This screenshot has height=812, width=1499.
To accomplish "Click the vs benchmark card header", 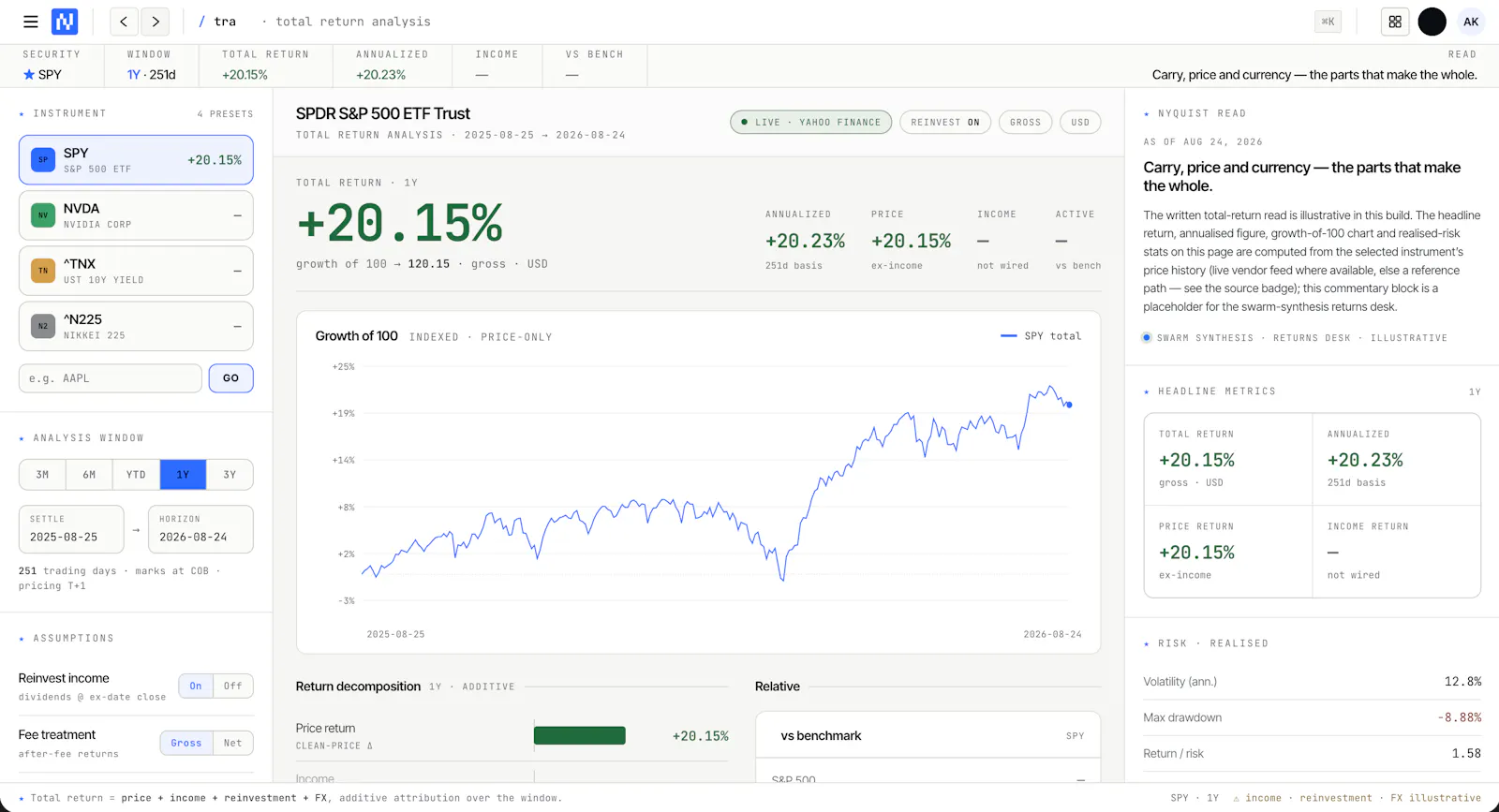I will point(928,736).
